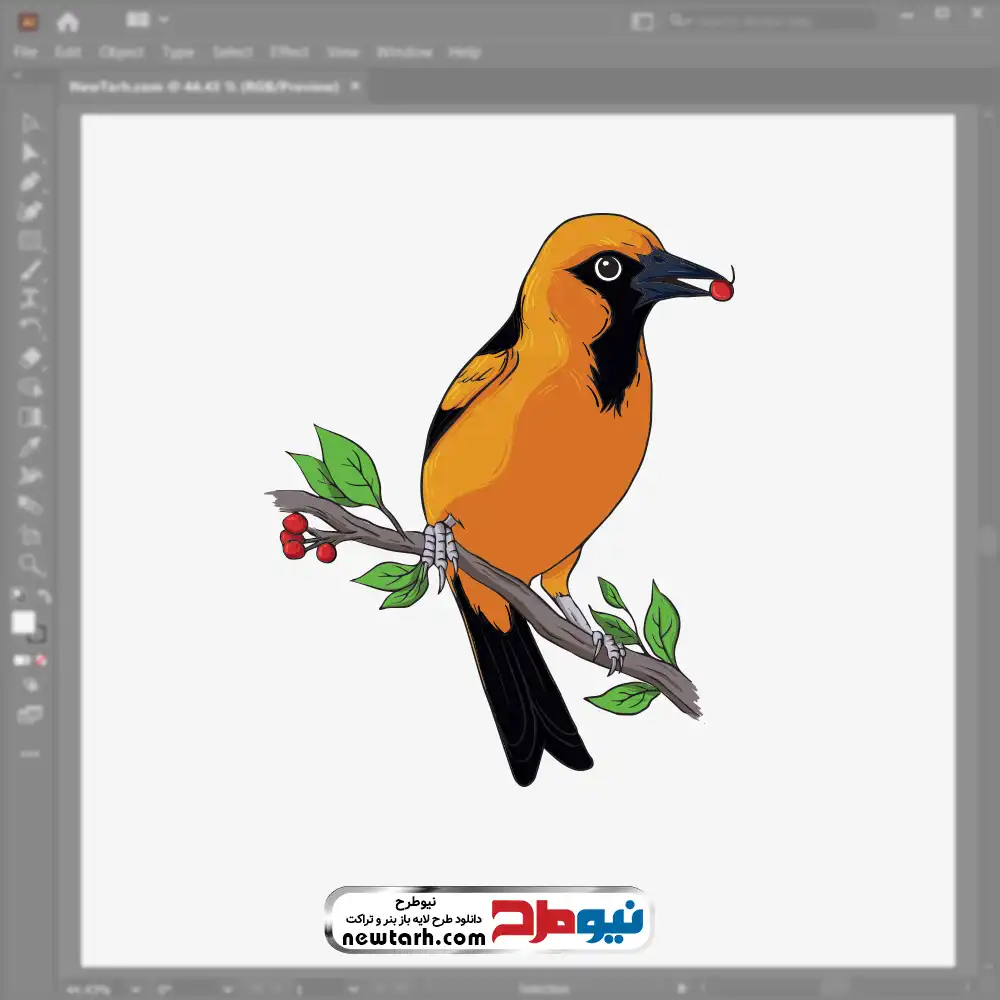Select the Selection tool arrow
Viewport: 1000px width, 1000px height.
click(x=31, y=124)
